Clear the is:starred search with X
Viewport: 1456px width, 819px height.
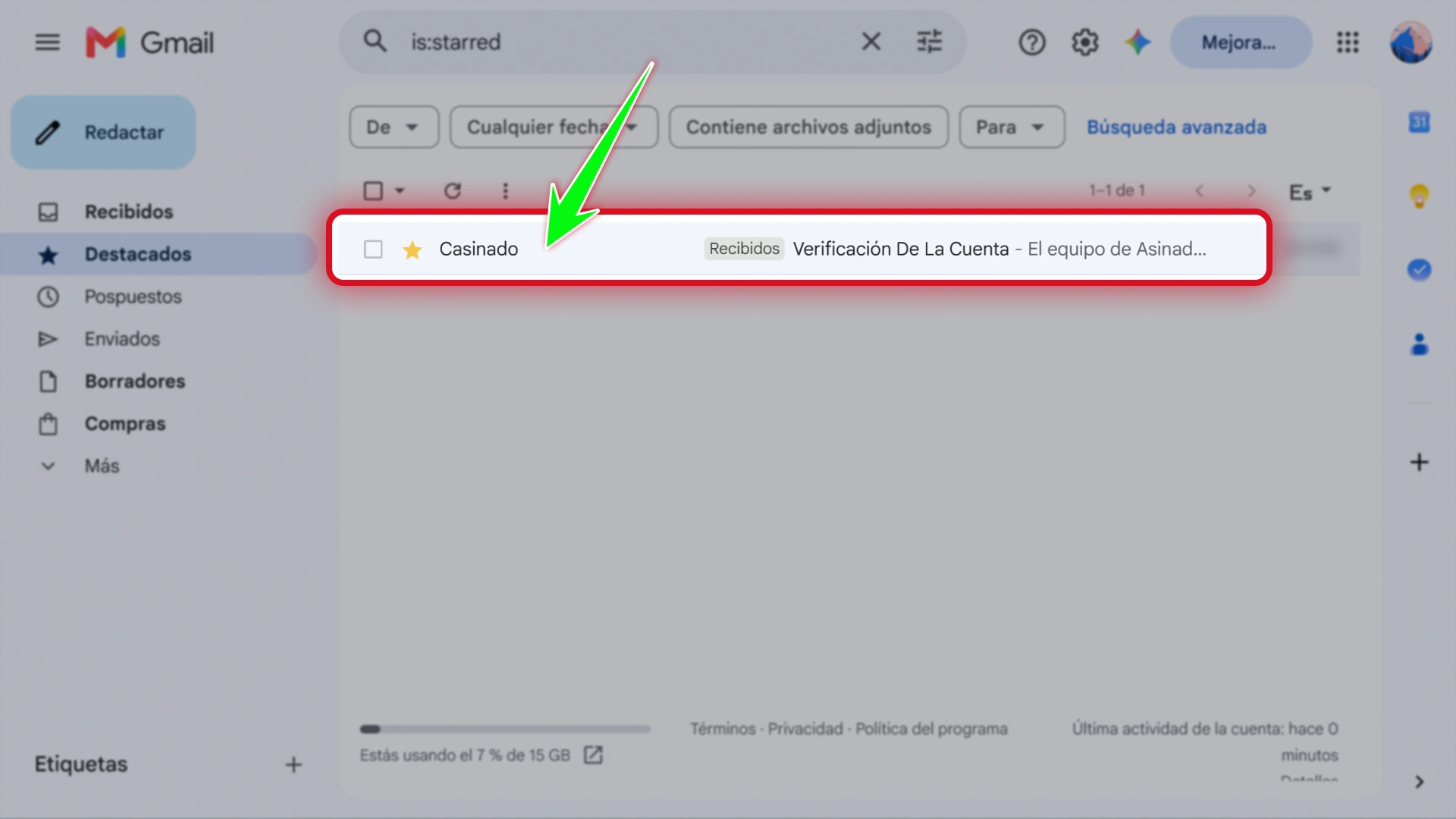pyautogui.click(x=871, y=41)
